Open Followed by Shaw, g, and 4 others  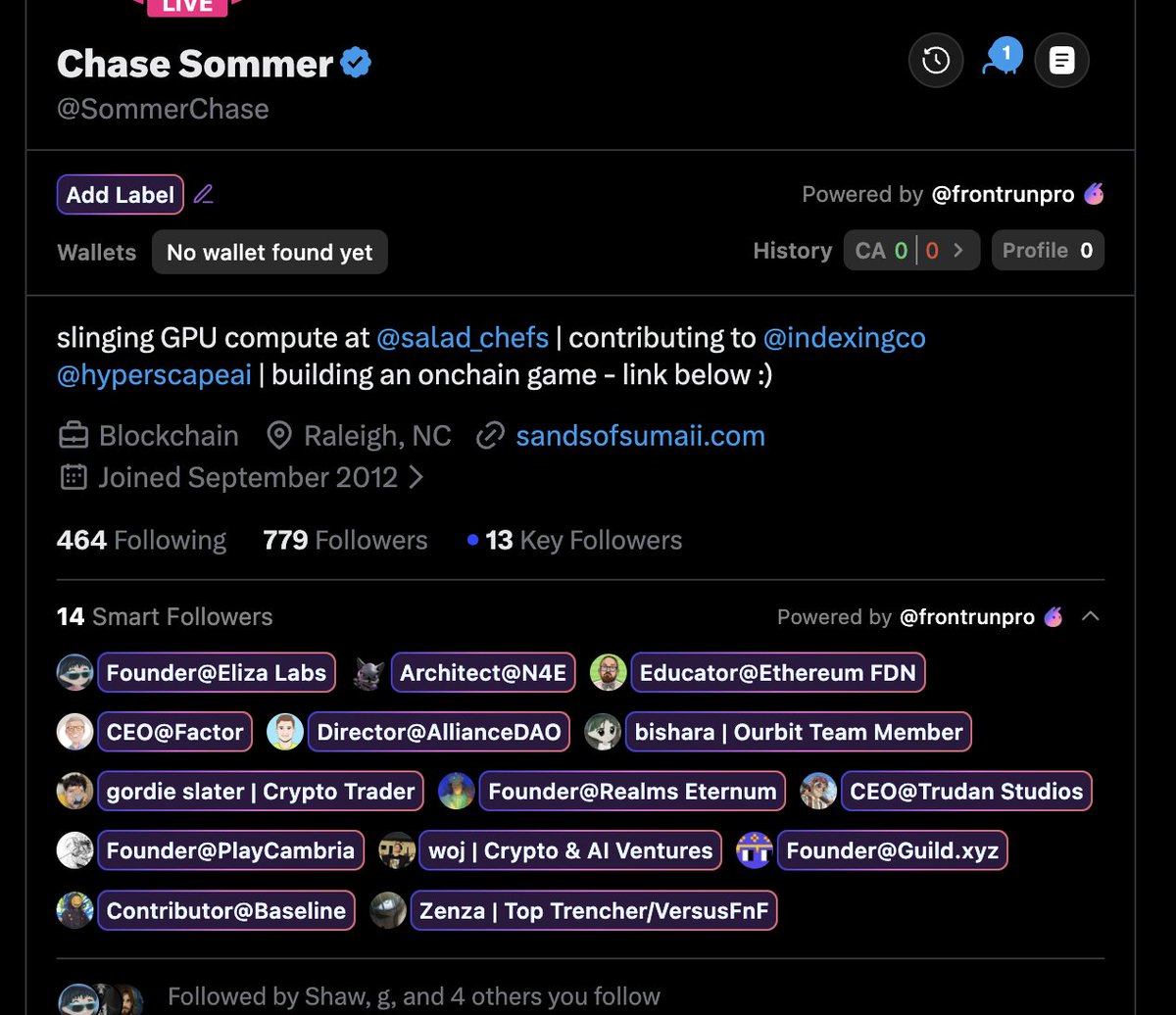414,996
